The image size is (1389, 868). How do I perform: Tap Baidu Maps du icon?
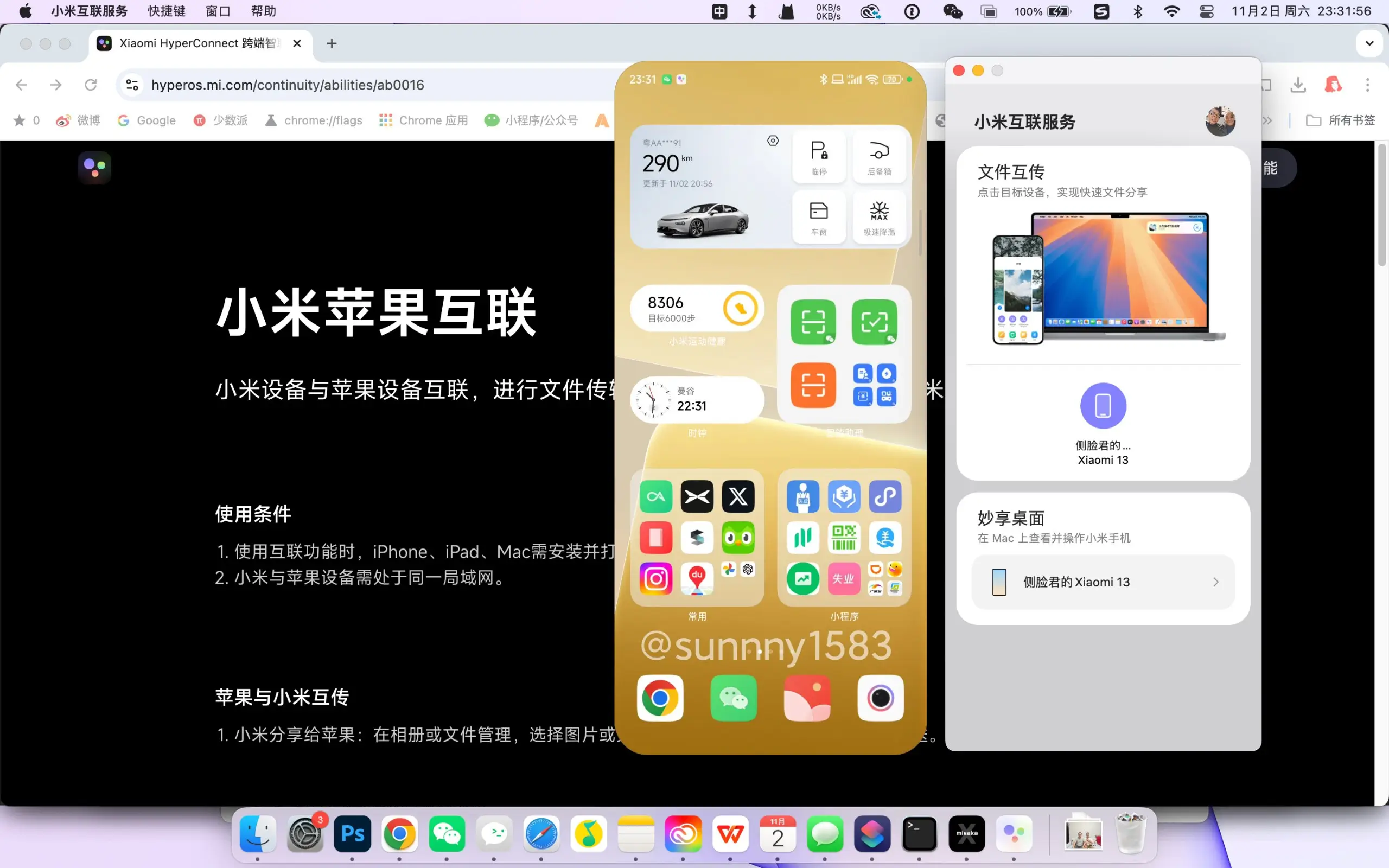click(697, 578)
